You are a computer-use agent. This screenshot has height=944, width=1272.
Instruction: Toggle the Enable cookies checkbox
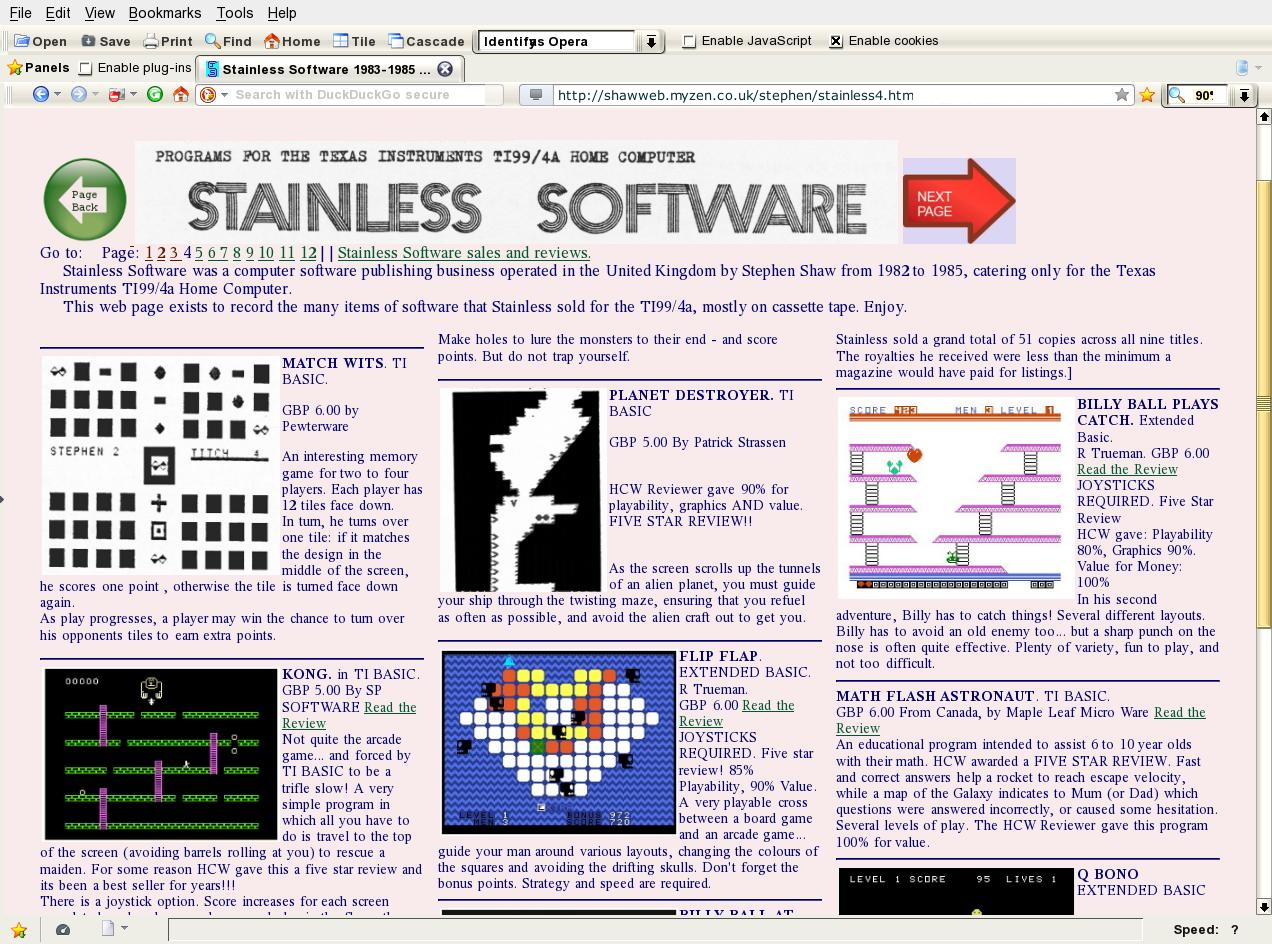[836, 41]
